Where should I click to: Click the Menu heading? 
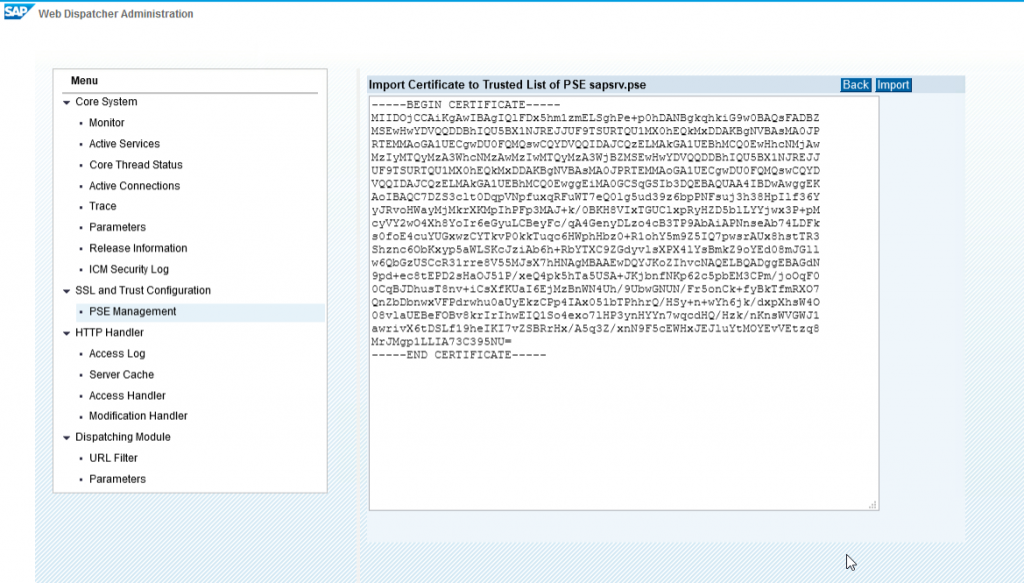pos(84,81)
